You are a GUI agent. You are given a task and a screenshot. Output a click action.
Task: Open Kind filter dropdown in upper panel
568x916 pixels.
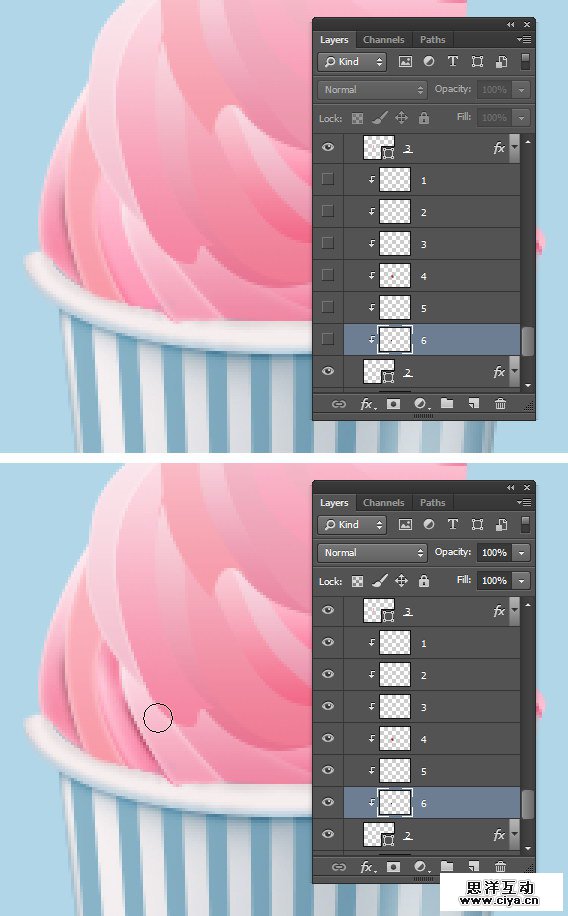point(352,62)
